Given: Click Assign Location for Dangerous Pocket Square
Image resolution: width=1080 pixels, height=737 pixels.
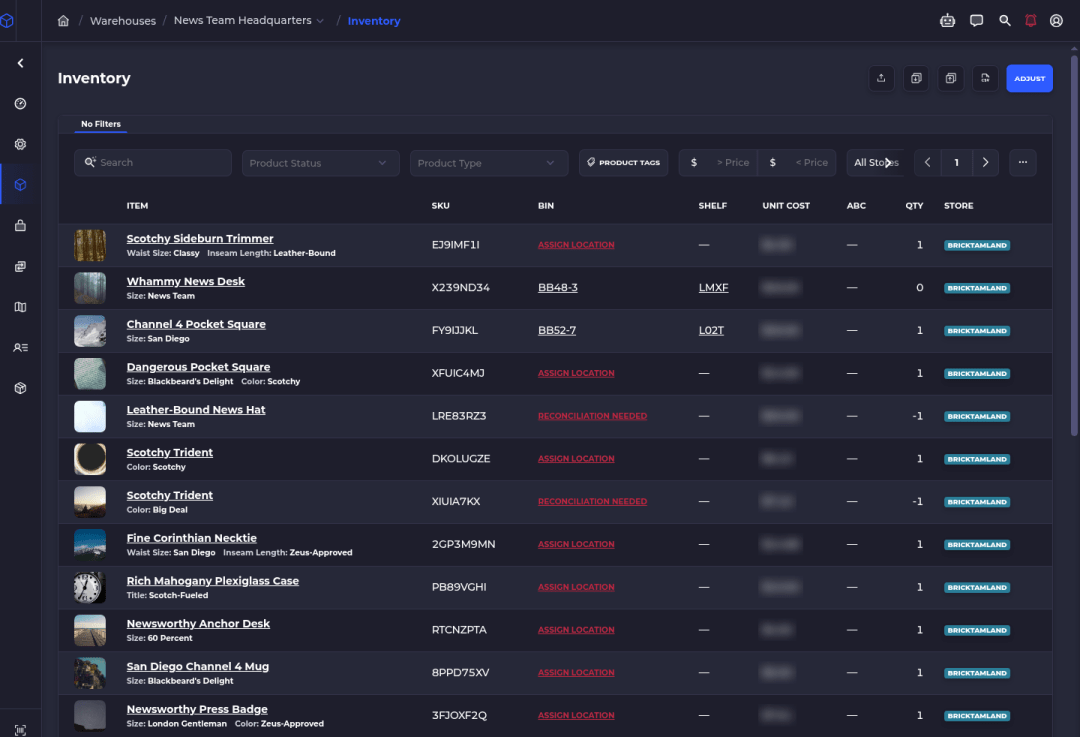Looking at the screenshot, I should (576, 373).
